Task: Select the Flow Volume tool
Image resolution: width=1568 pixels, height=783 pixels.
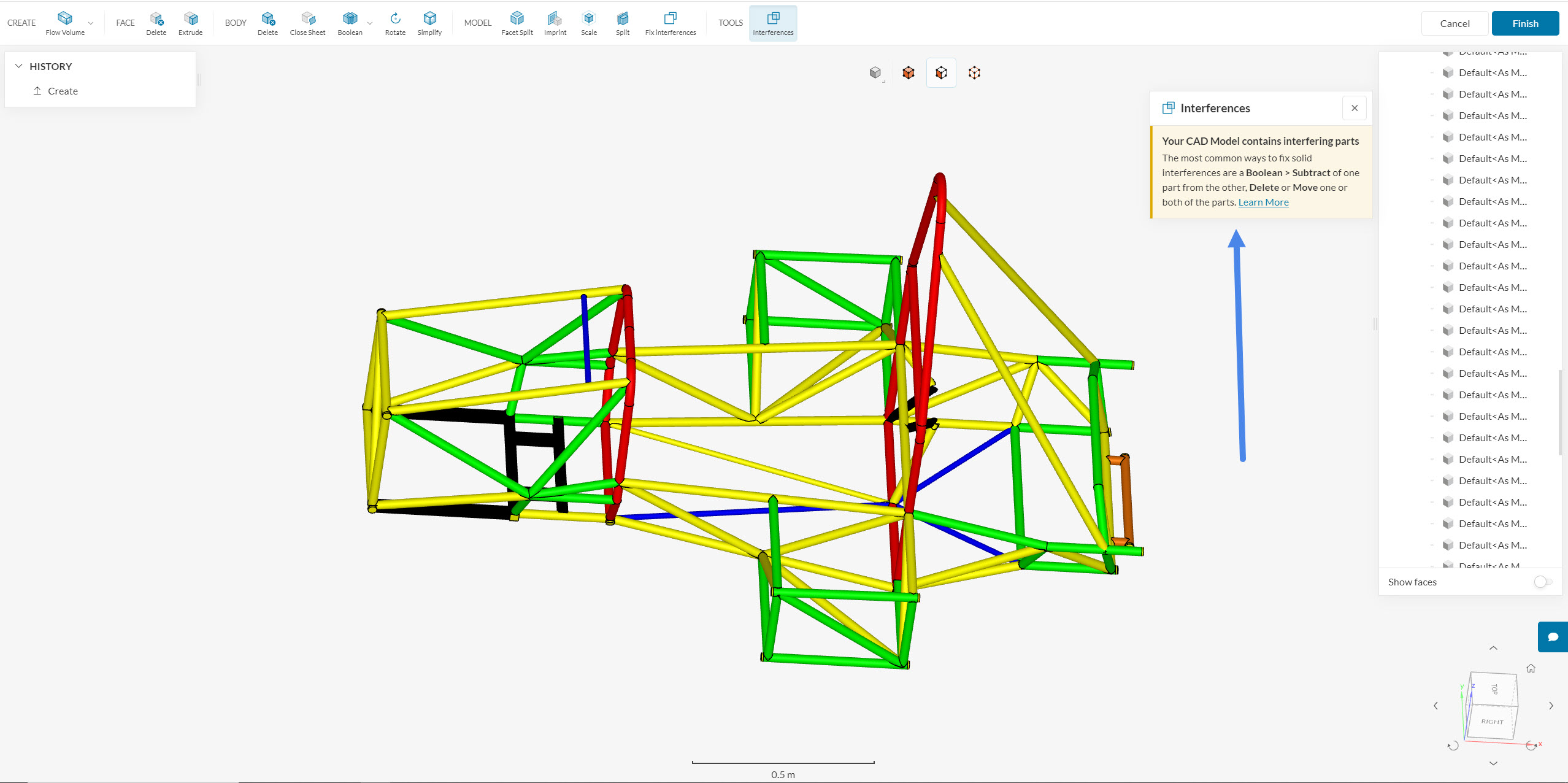Action: click(64, 23)
